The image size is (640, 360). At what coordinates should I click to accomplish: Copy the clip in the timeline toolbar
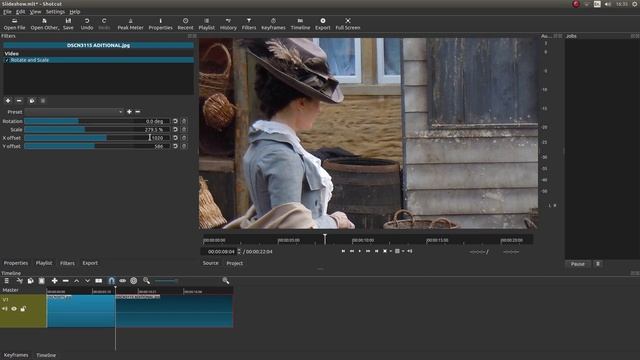coord(31,281)
